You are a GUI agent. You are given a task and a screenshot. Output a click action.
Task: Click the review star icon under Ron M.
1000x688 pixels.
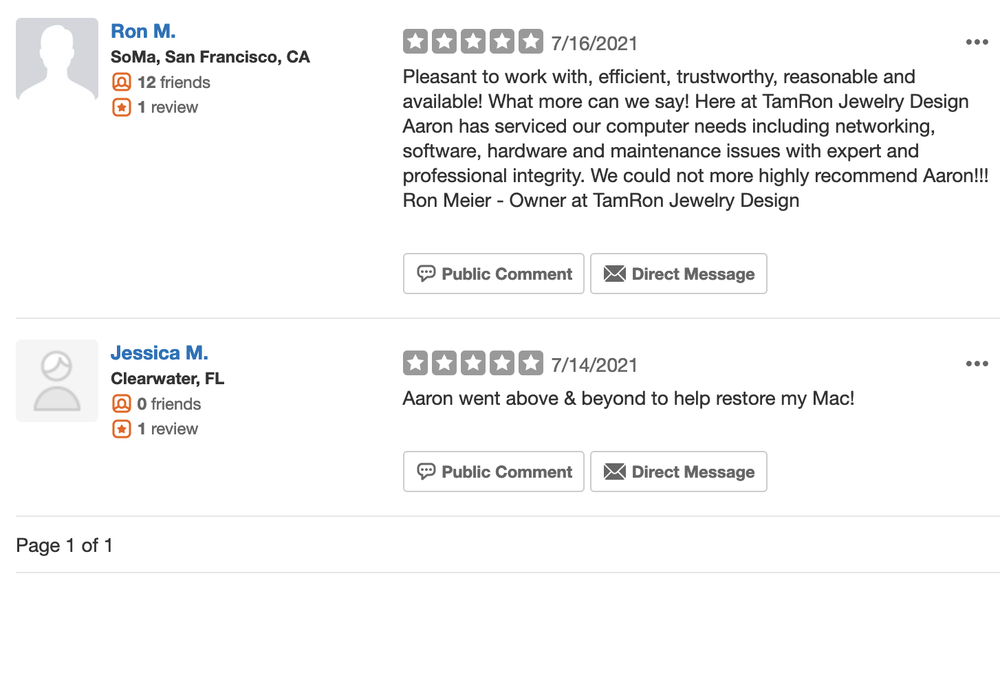[121, 107]
